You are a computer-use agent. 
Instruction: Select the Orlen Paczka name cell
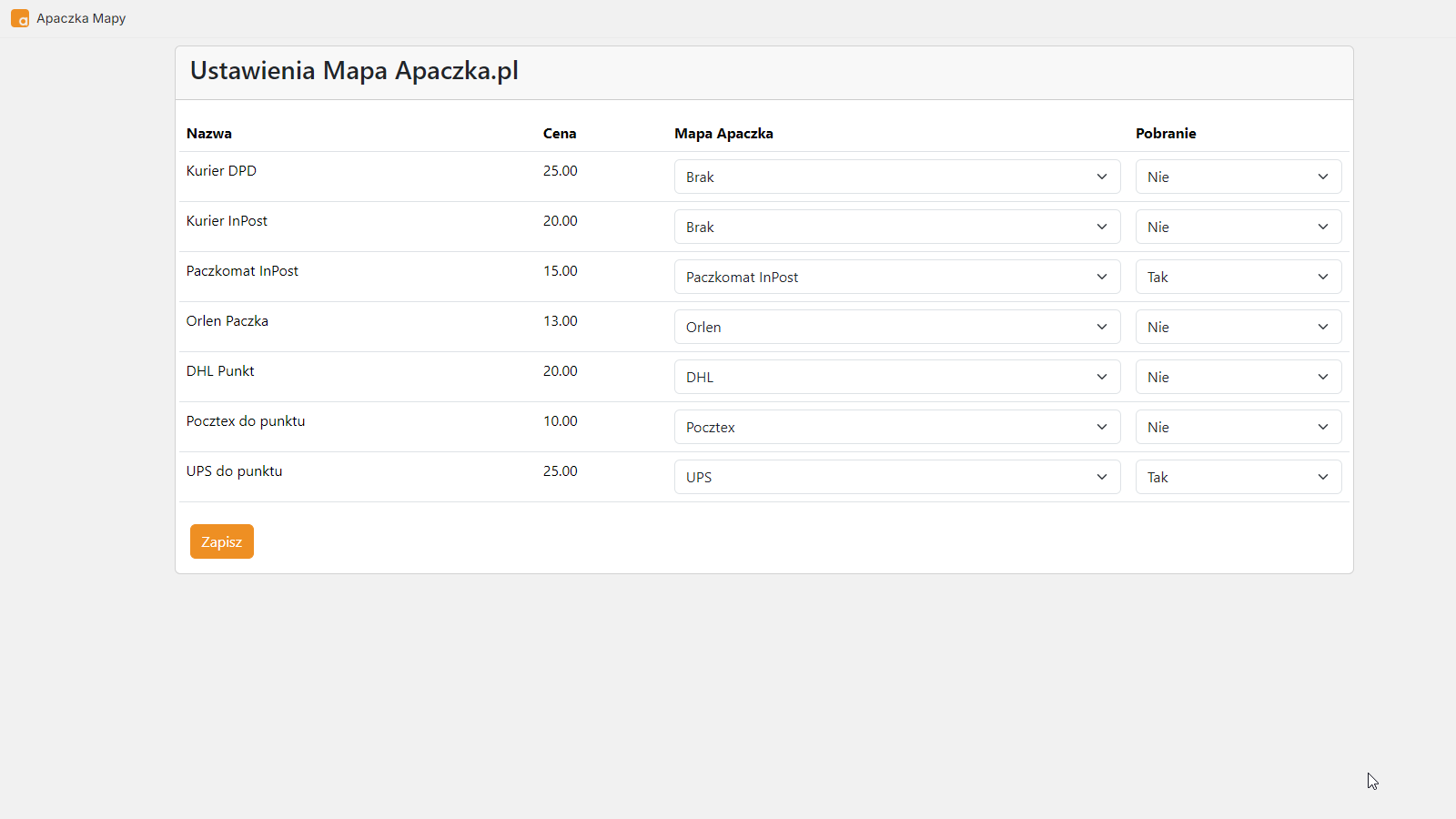pos(227,321)
